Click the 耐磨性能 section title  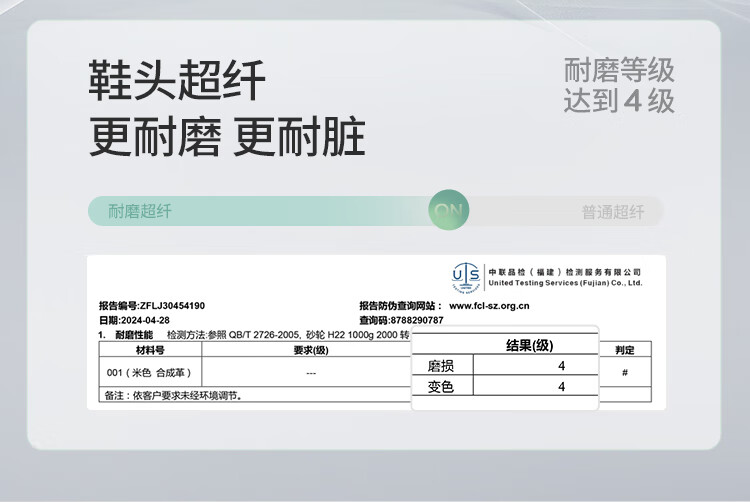click(x=134, y=335)
